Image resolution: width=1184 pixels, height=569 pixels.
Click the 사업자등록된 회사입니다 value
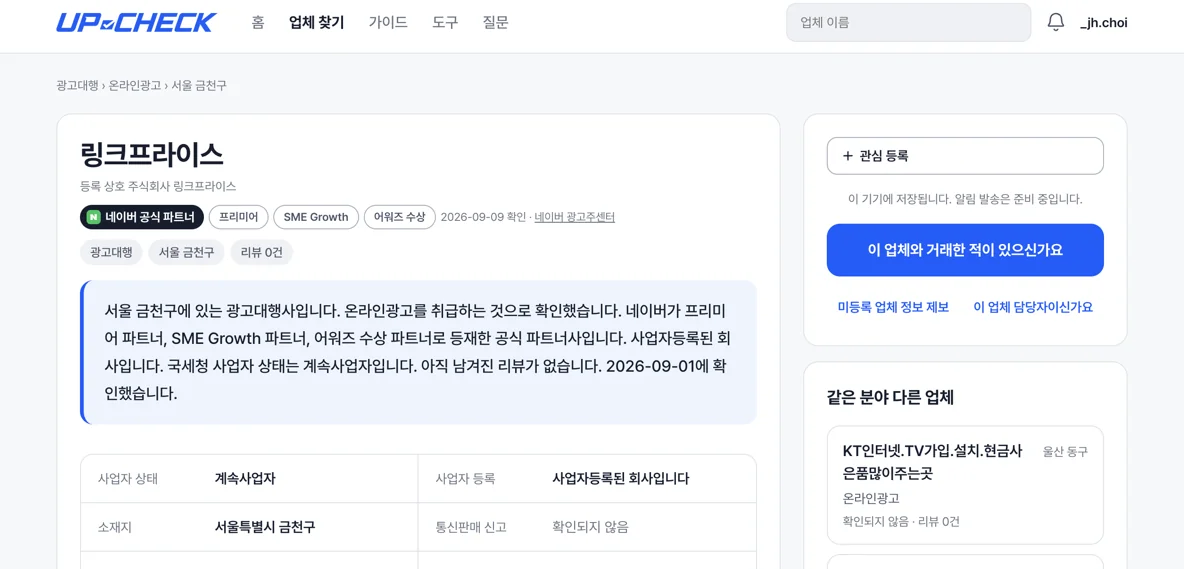tap(621, 478)
